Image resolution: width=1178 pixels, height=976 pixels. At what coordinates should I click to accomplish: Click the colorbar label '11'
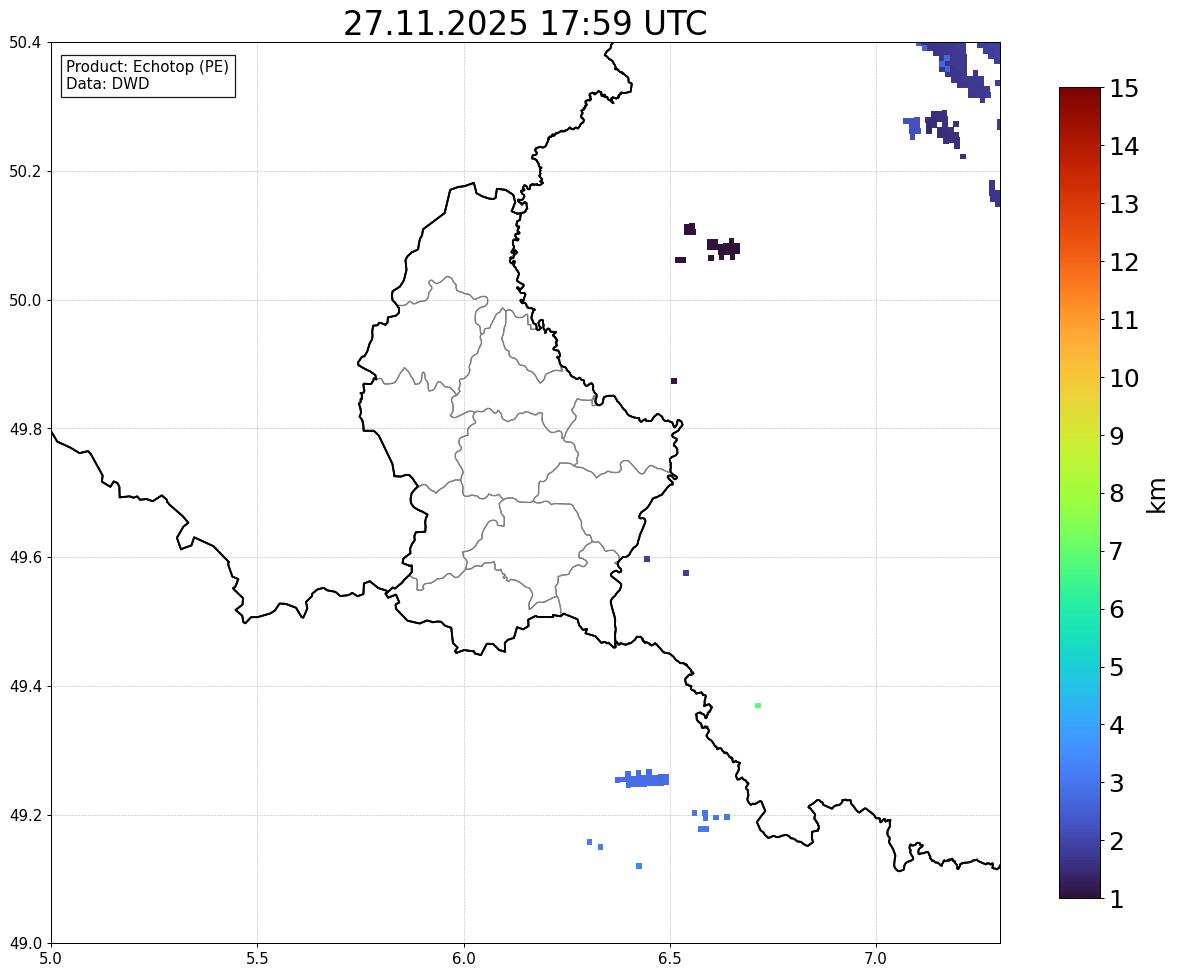[1124, 320]
